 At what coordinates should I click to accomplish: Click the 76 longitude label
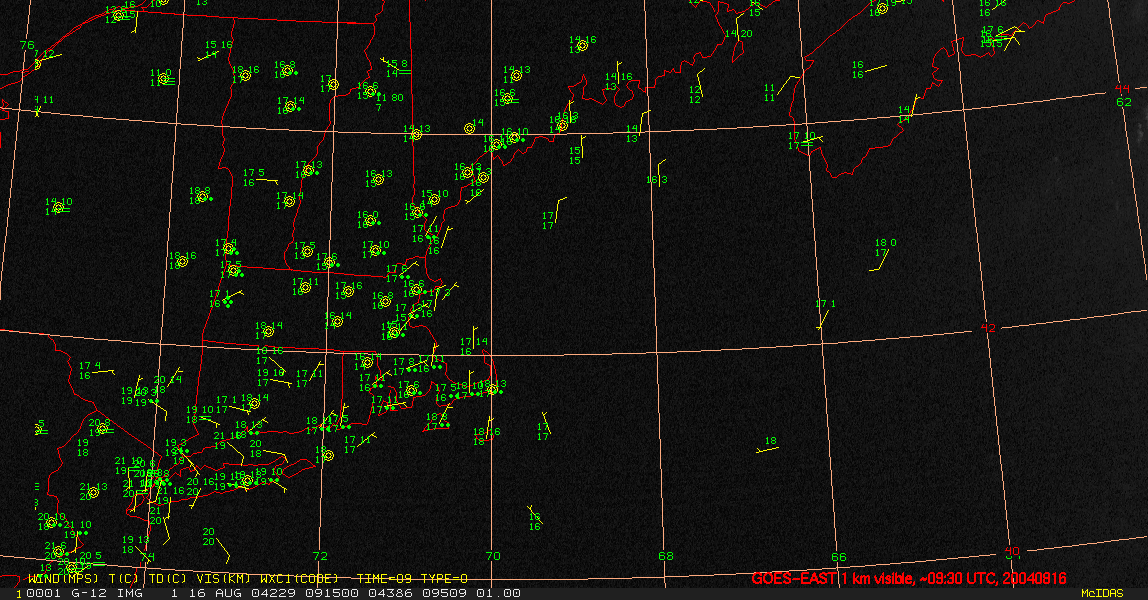click(27, 45)
